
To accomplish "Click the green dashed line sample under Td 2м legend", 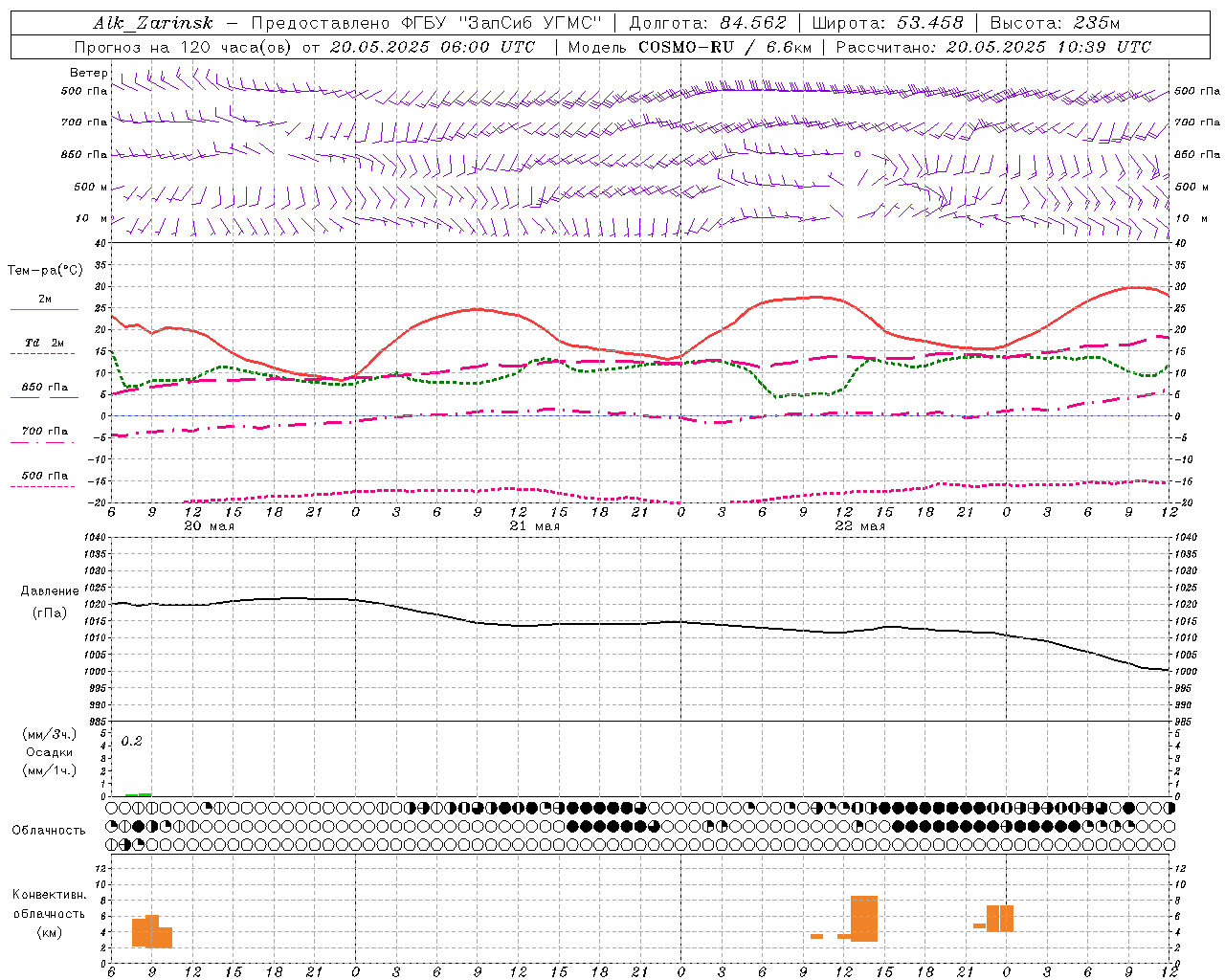I will 42,353.
